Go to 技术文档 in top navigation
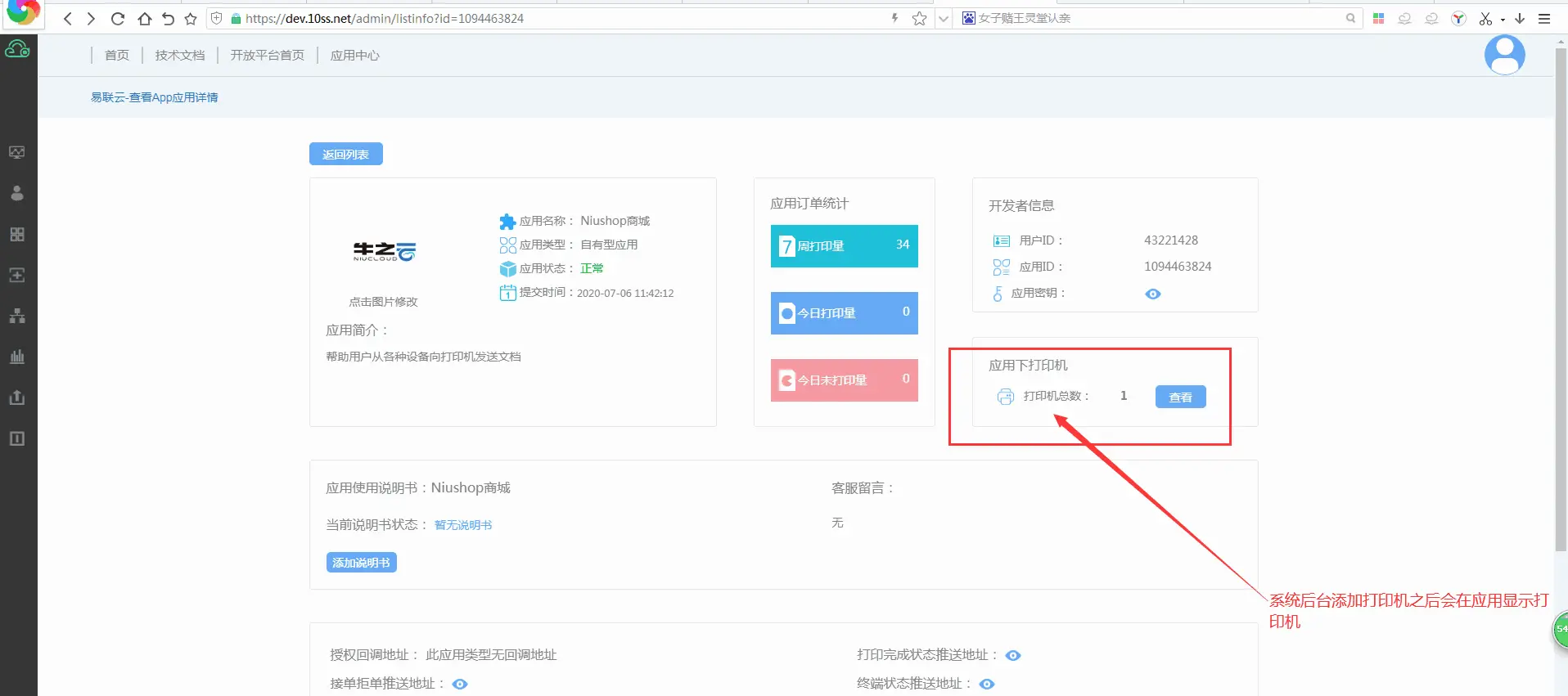Viewport: 1568px width, 696px height. click(x=180, y=55)
